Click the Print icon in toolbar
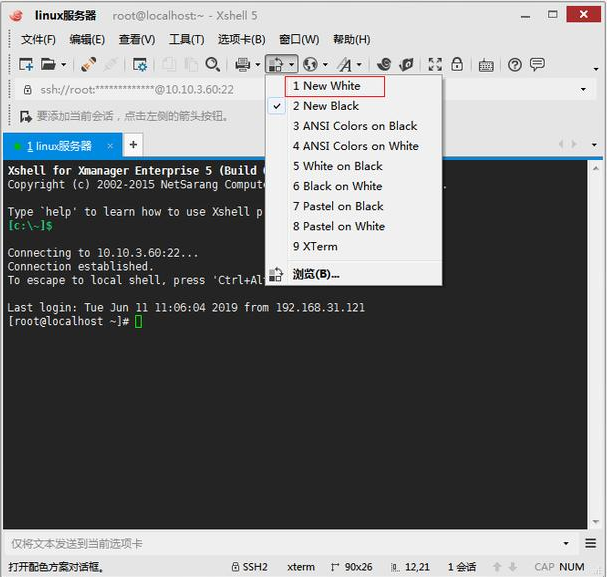Viewport: 607px width, 577px height. (x=242, y=65)
